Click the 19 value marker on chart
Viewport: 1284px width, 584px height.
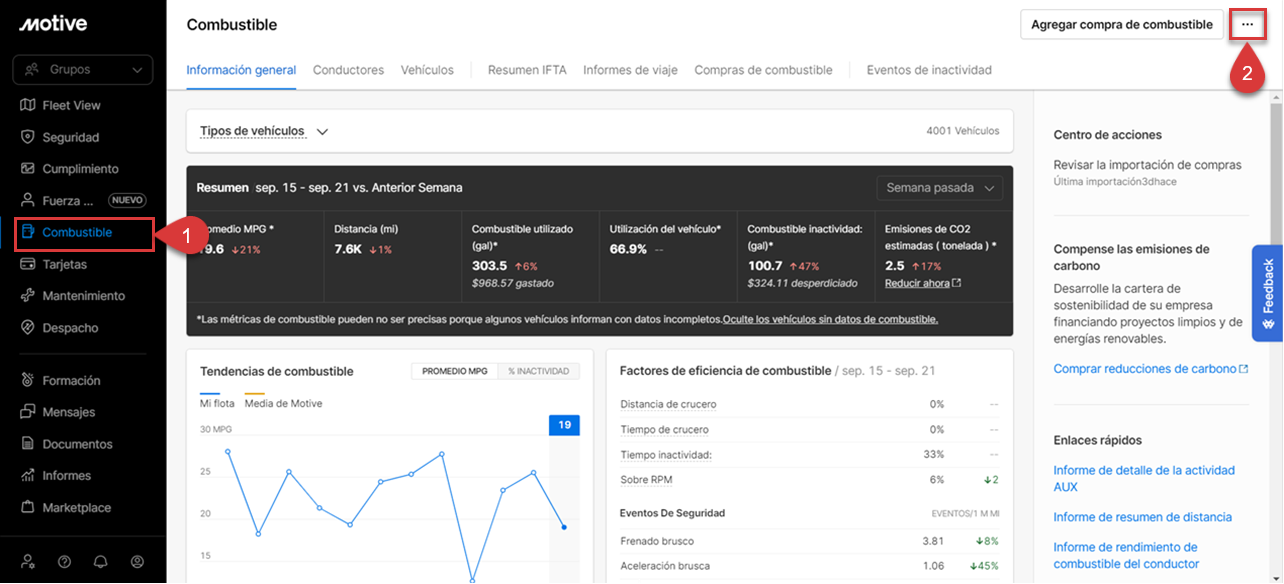565,425
